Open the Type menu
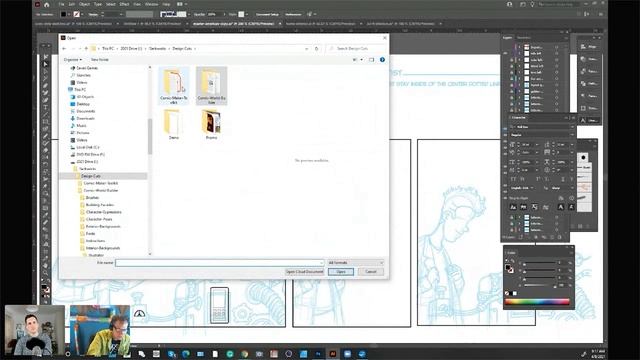This screenshot has width=640, height=360. (x=98, y=4)
